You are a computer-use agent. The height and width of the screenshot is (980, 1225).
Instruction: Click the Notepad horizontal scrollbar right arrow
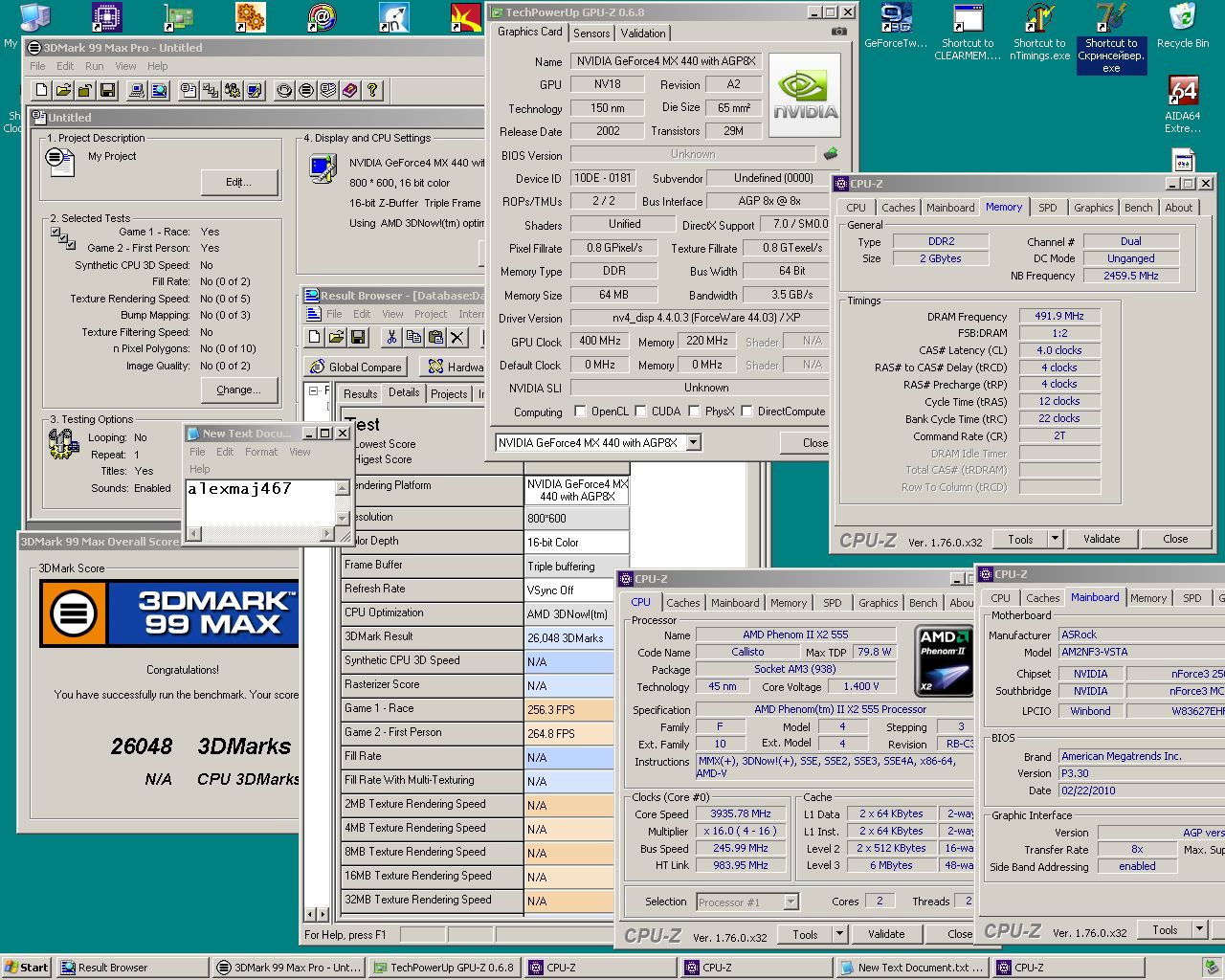pos(328,532)
